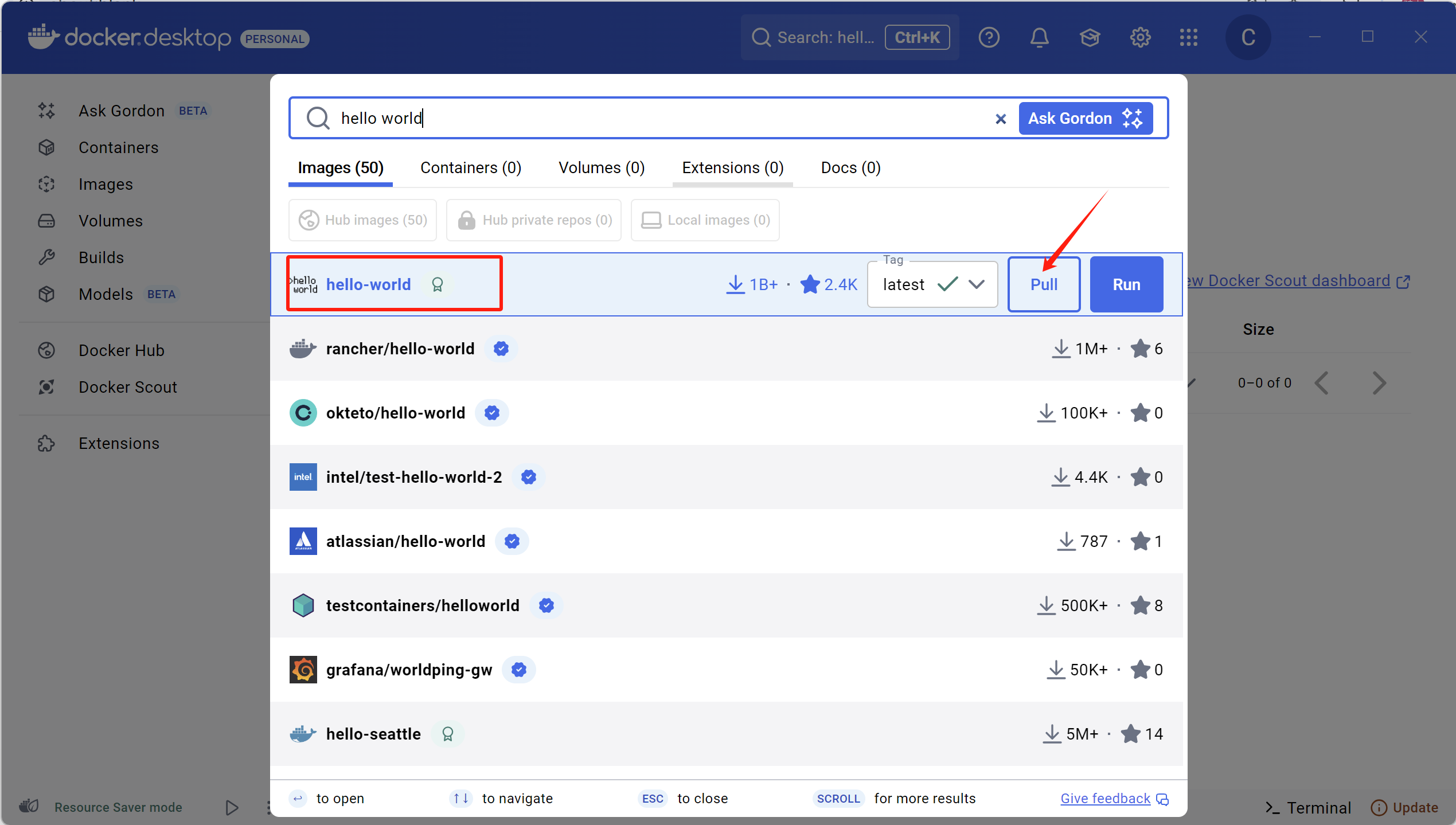Toggle the Local images (0) filter
The height and width of the screenshot is (825, 1456).
point(705,220)
